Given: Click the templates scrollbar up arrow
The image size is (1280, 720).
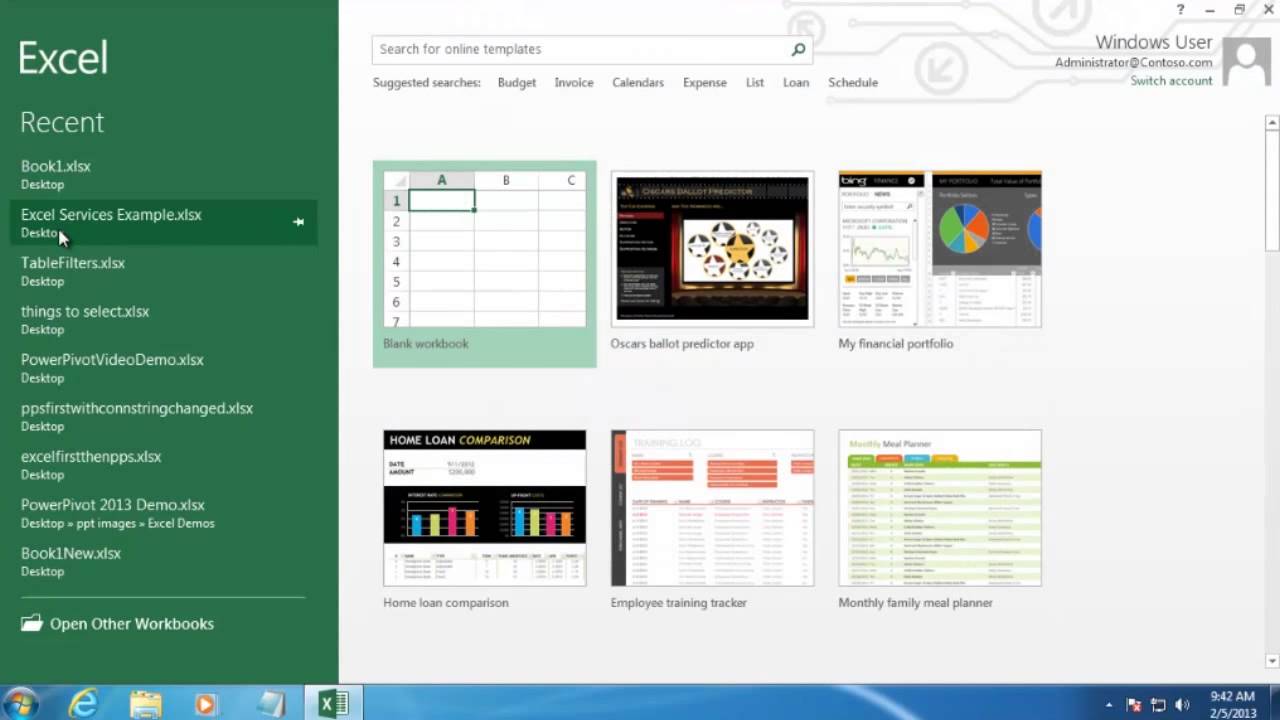Looking at the screenshot, I should (x=1272, y=123).
